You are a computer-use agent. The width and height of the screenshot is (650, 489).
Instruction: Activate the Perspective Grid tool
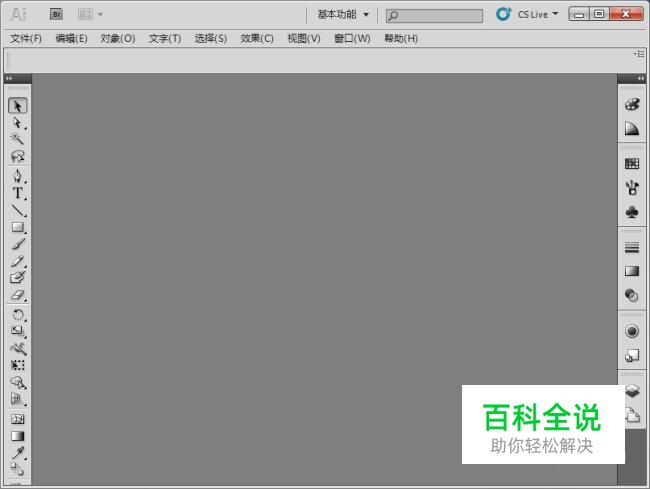(17, 399)
